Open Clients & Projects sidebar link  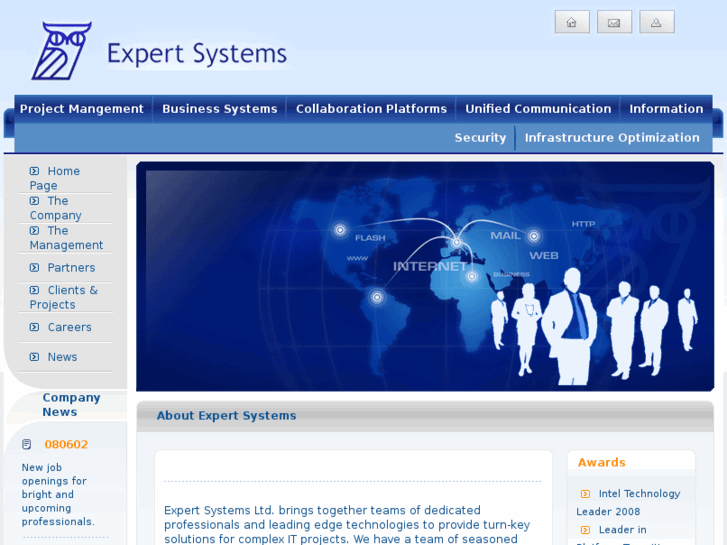(x=64, y=297)
